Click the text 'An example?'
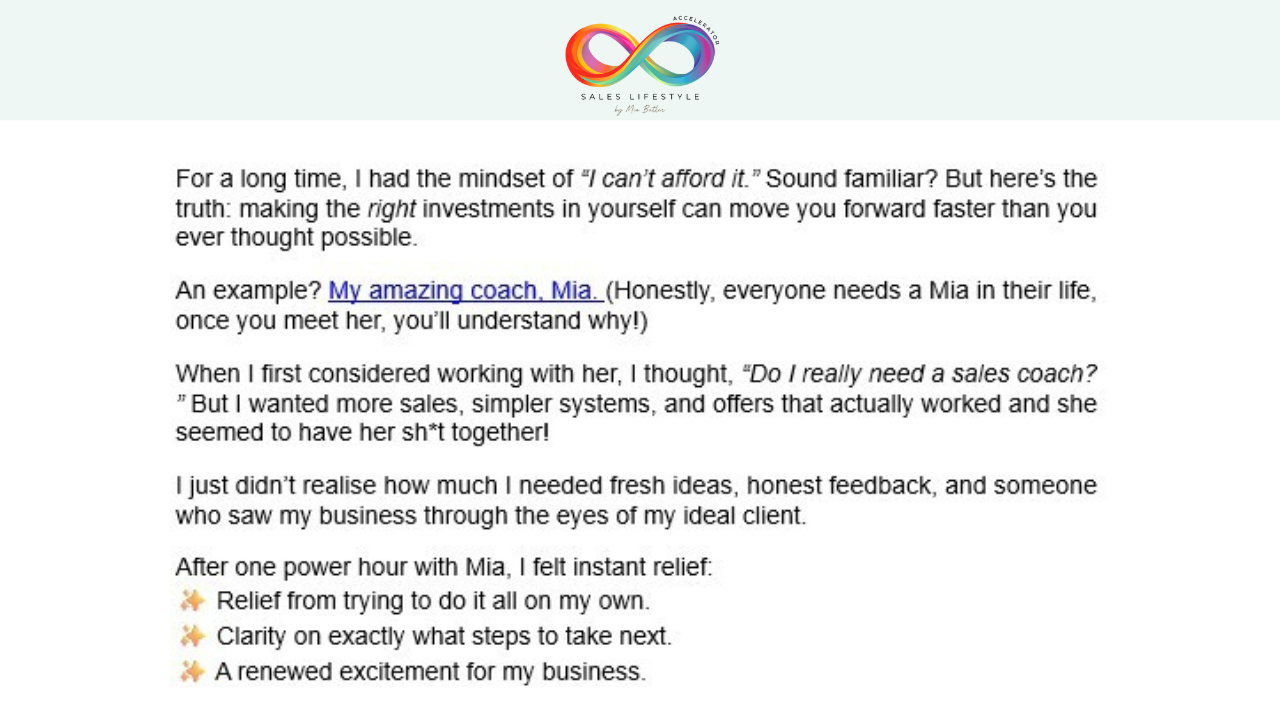 coord(249,291)
